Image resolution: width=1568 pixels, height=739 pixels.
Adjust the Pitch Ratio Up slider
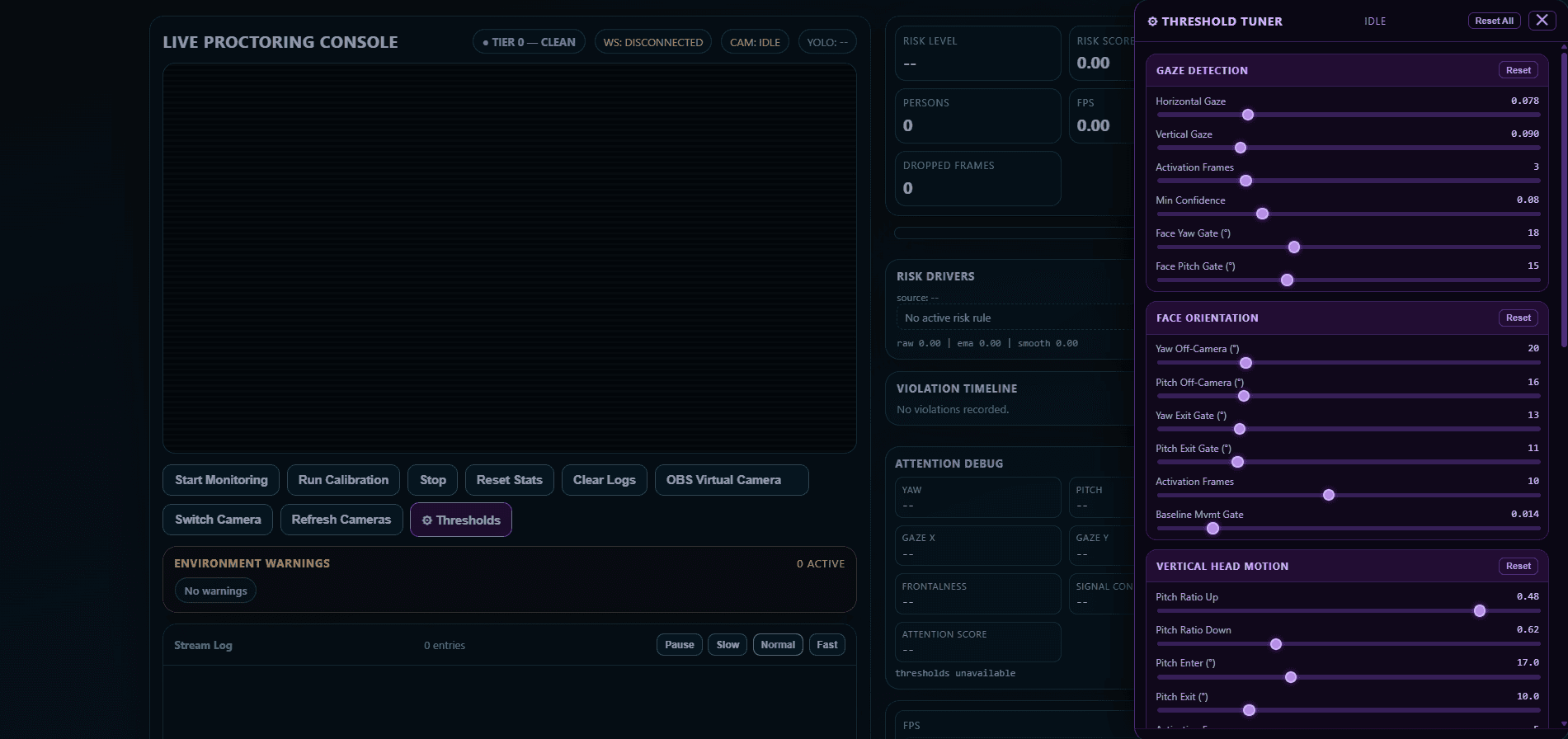[x=1349, y=611]
